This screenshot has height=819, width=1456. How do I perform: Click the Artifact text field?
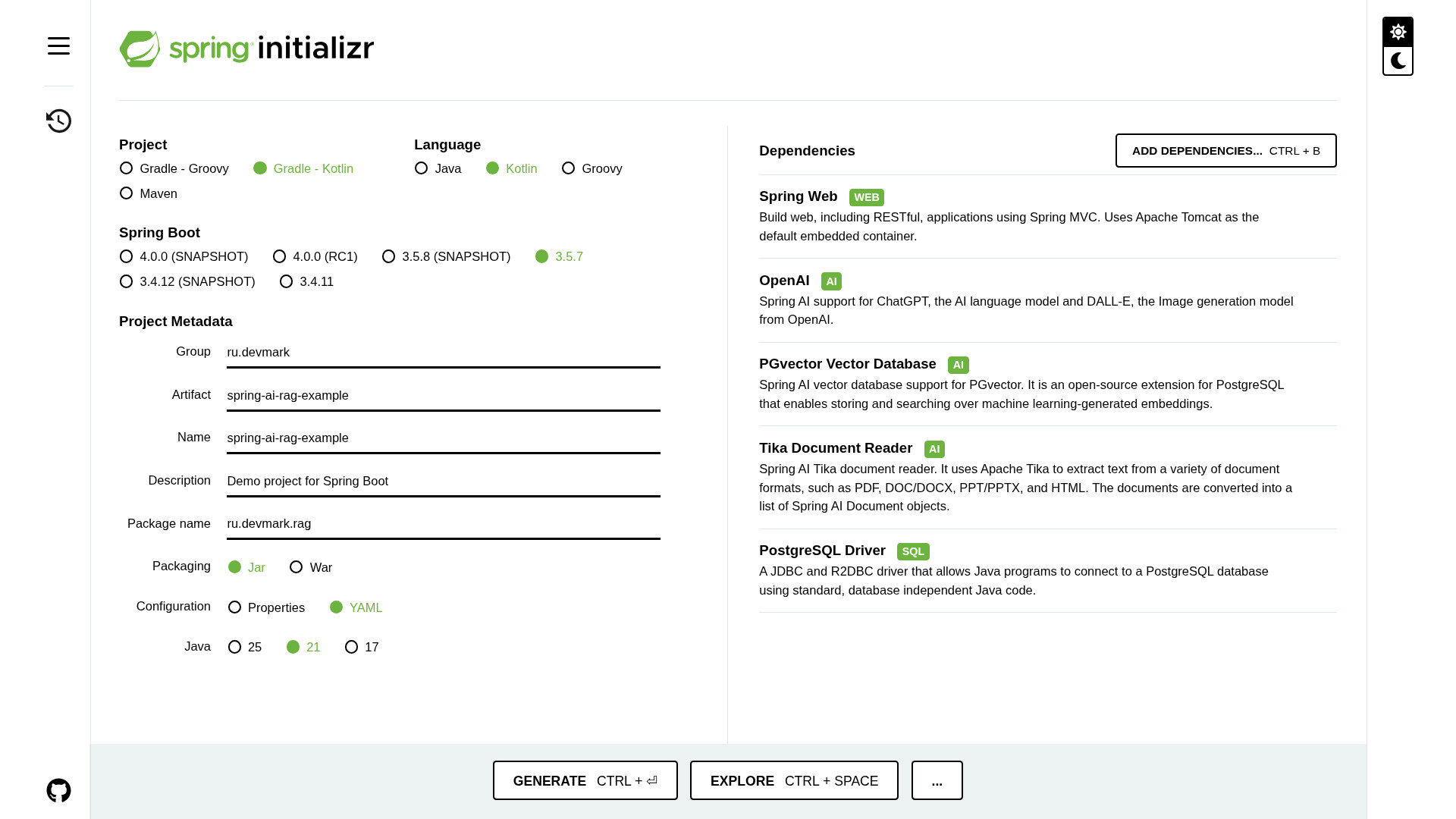pos(443,396)
